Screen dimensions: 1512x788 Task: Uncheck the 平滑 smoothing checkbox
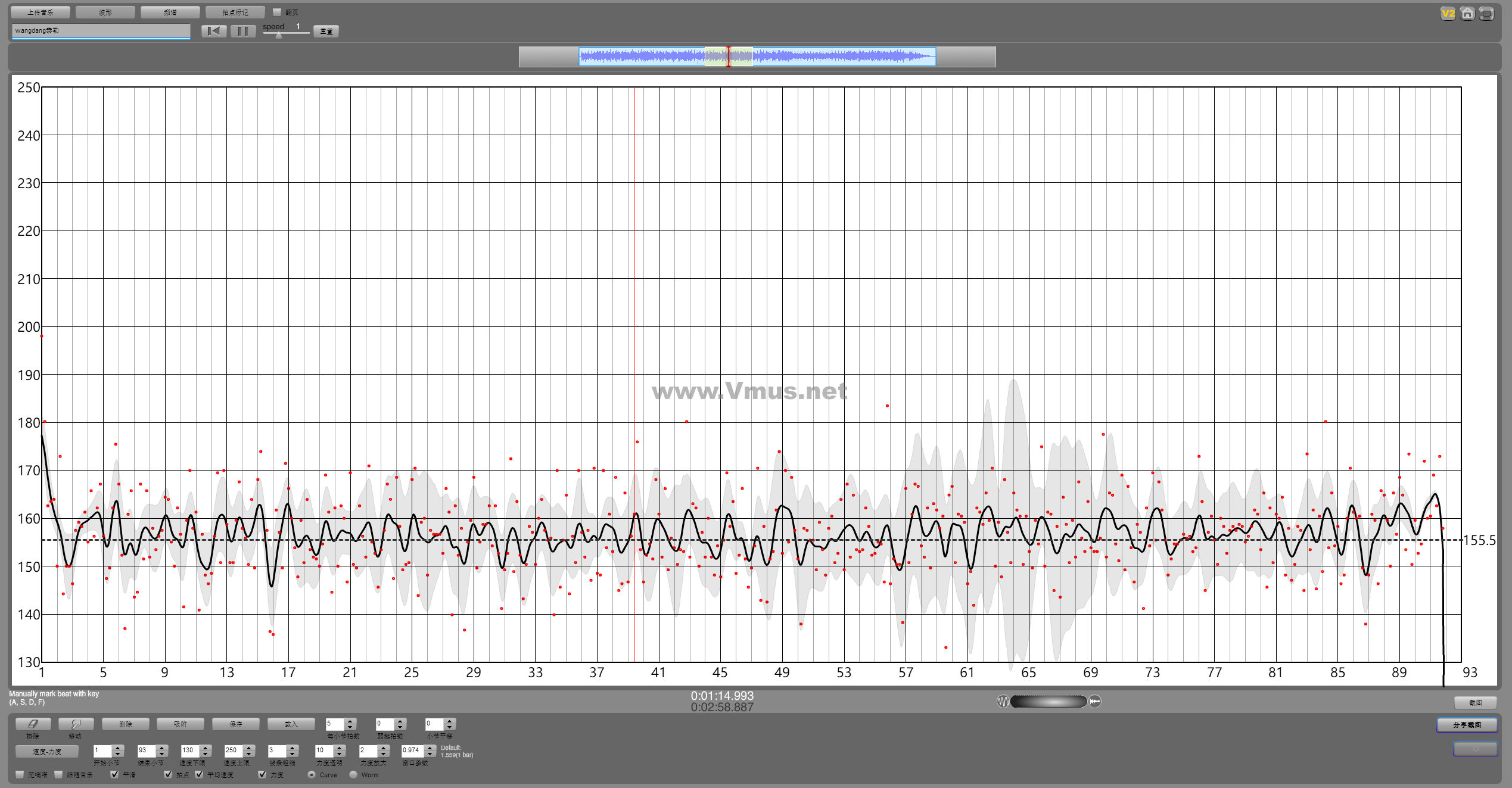point(114,774)
